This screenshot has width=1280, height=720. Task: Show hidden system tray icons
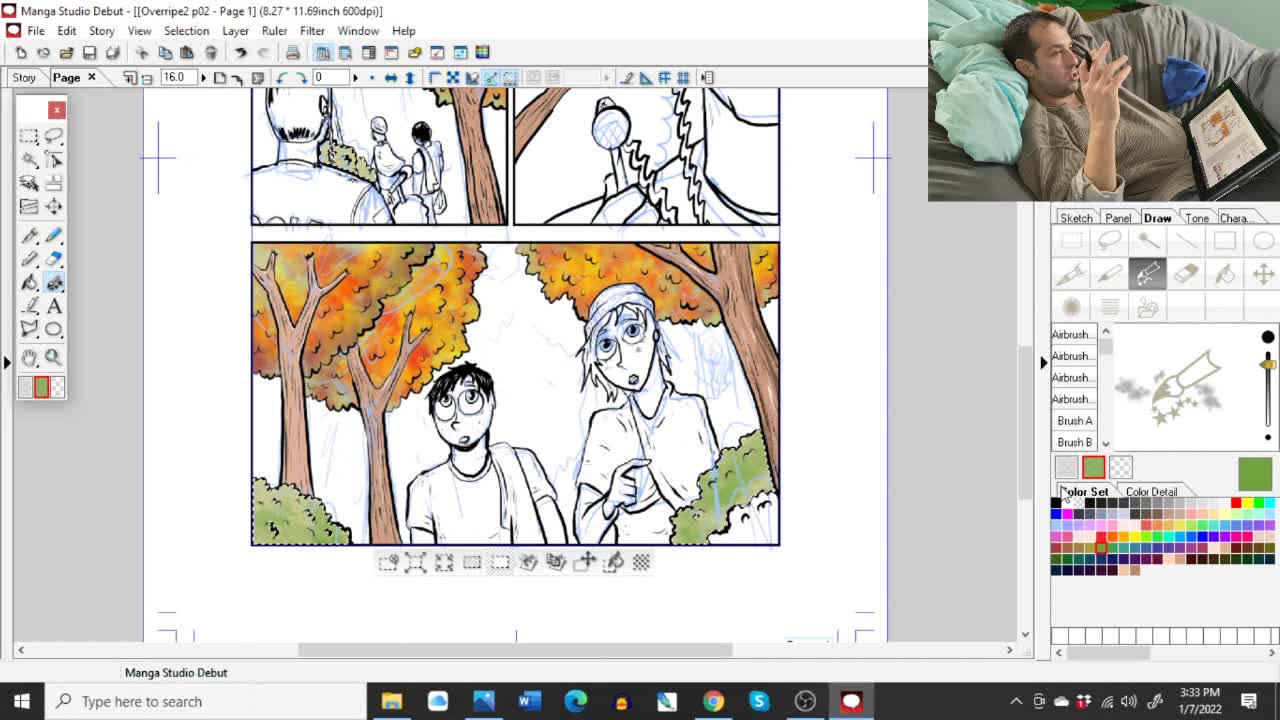click(1016, 701)
